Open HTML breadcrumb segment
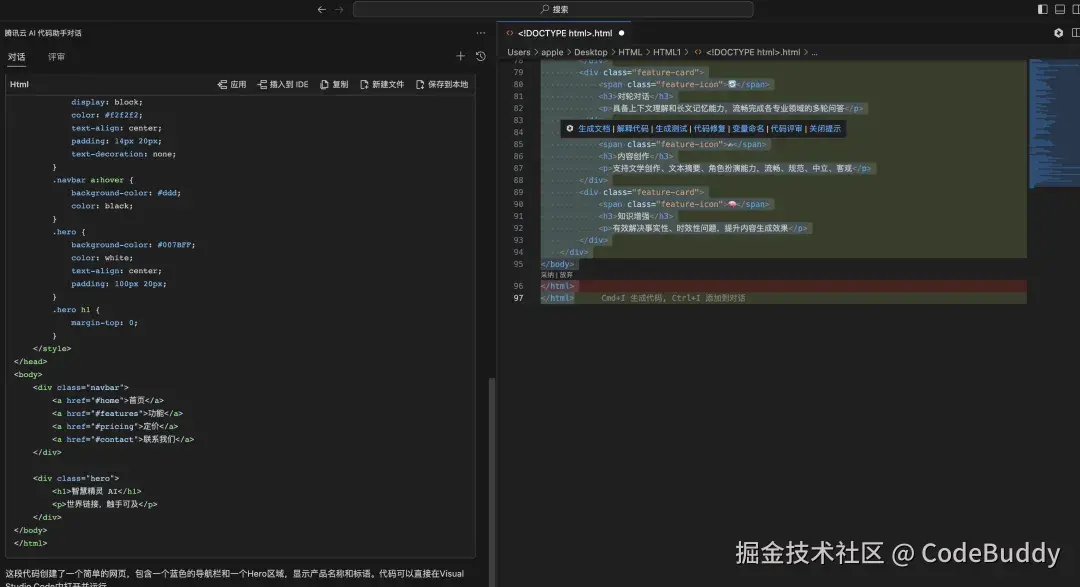The height and width of the screenshot is (587, 1080). pos(630,52)
